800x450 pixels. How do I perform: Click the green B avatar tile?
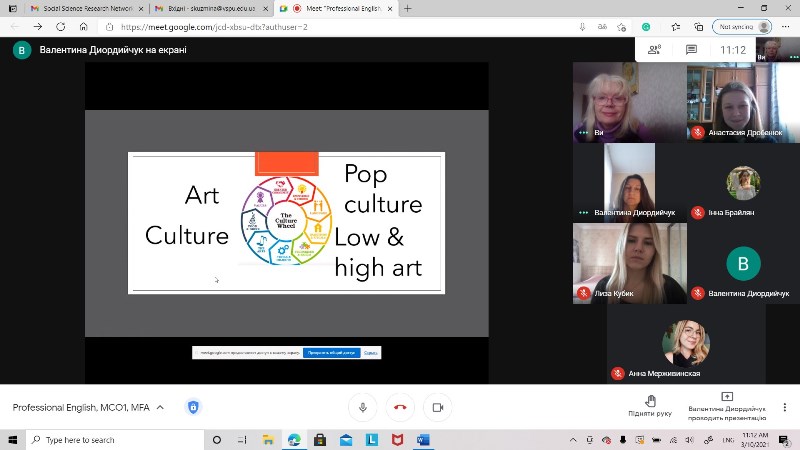click(743, 263)
